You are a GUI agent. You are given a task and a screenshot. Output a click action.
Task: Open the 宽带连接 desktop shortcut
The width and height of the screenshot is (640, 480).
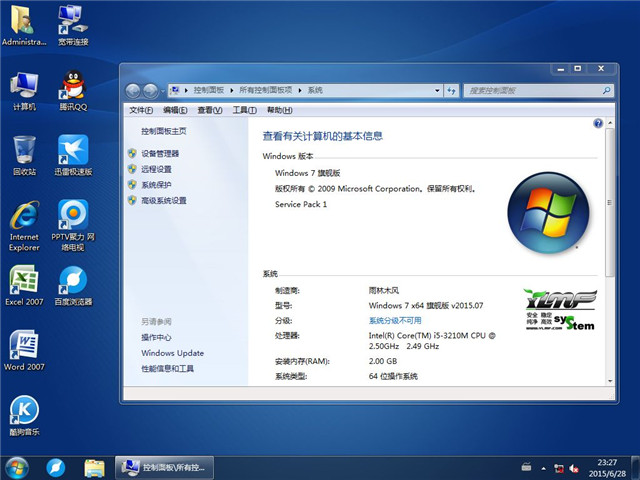pos(73,24)
